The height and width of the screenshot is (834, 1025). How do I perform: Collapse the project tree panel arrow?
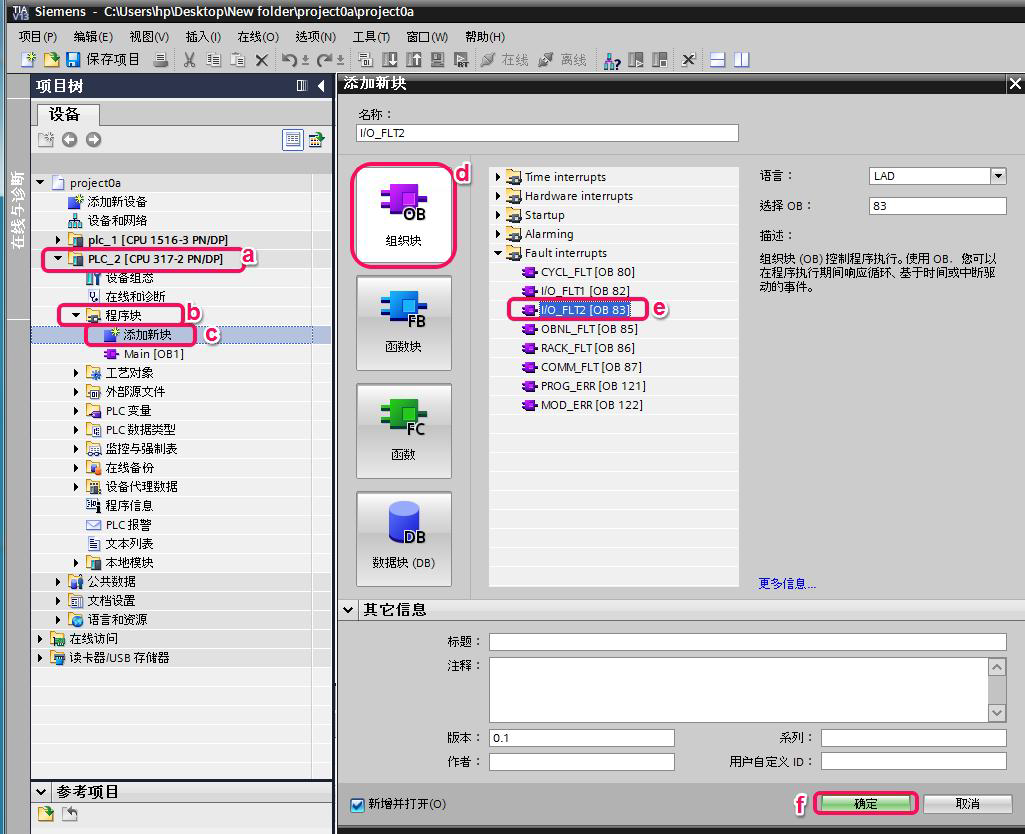point(321,86)
